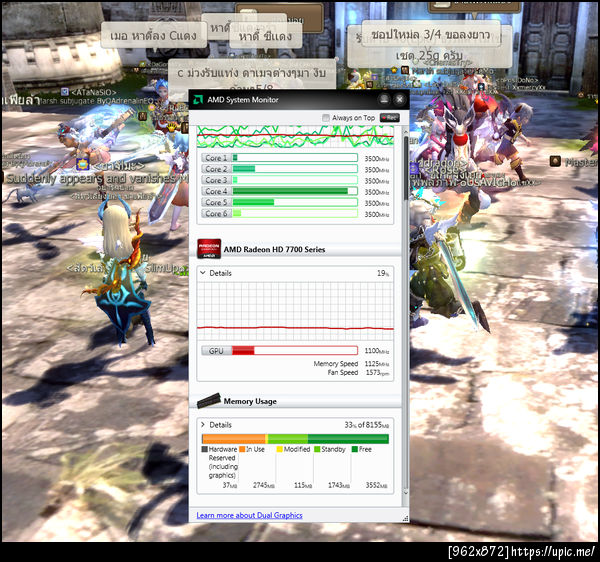Click the ATaNaSiO player name in game
Viewport: 600px width, 562px height.
[x=93, y=92]
